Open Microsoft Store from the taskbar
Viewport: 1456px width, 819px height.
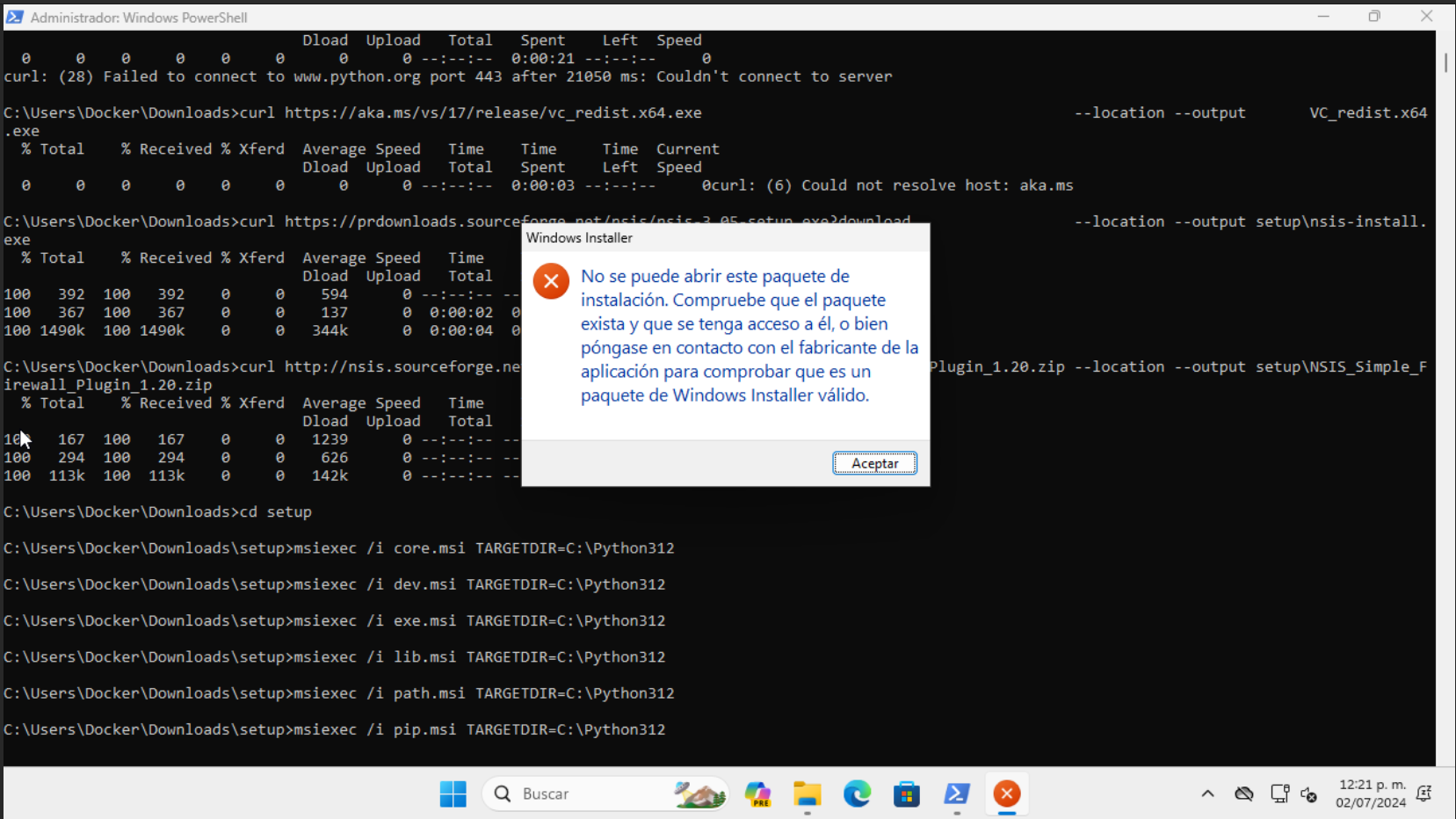pos(906,794)
